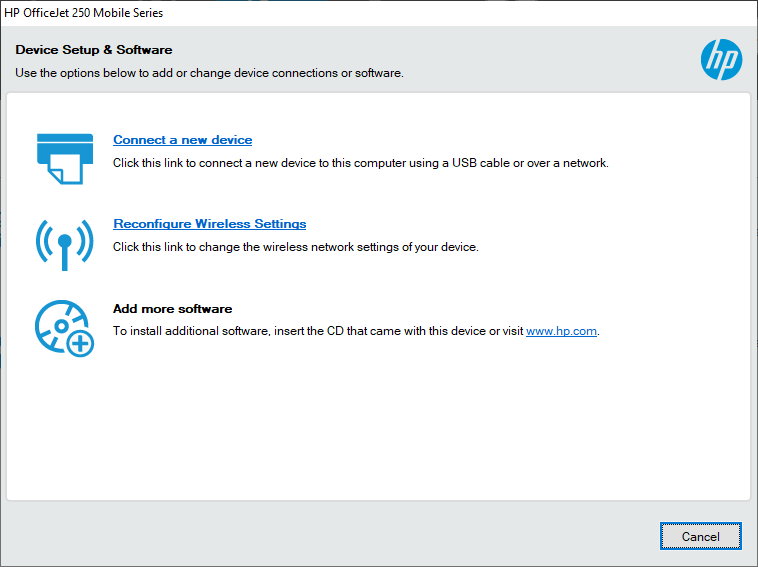Click the 'insert the CD' description text

click(x=318, y=331)
